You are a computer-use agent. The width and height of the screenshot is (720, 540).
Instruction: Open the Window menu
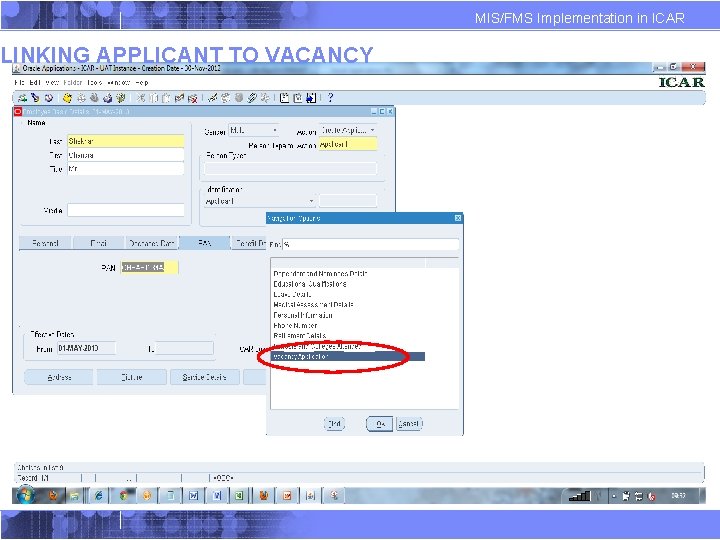(118, 83)
